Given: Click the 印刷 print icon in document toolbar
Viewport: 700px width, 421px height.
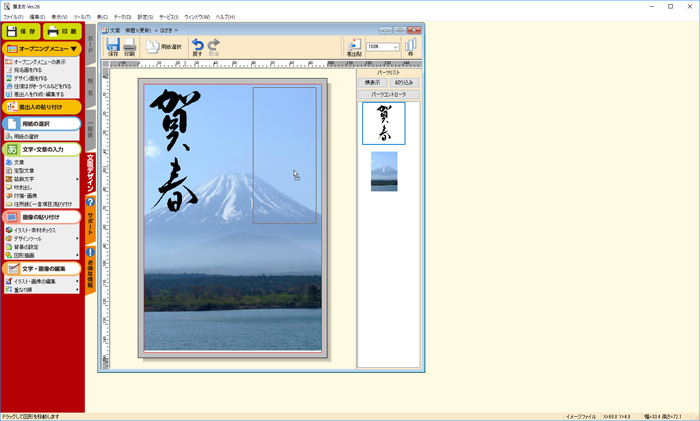Looking at the screenshot, I should [130, 46].
